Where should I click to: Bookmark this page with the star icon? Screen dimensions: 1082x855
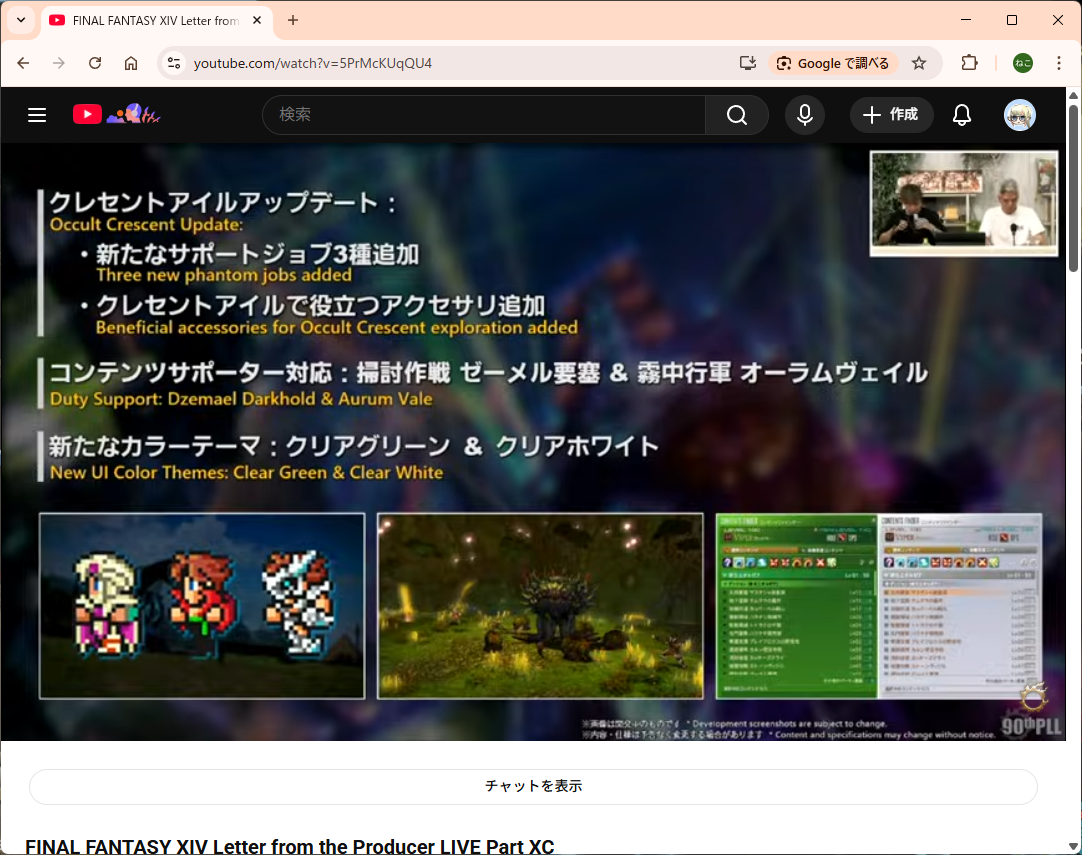pos(919,63)
